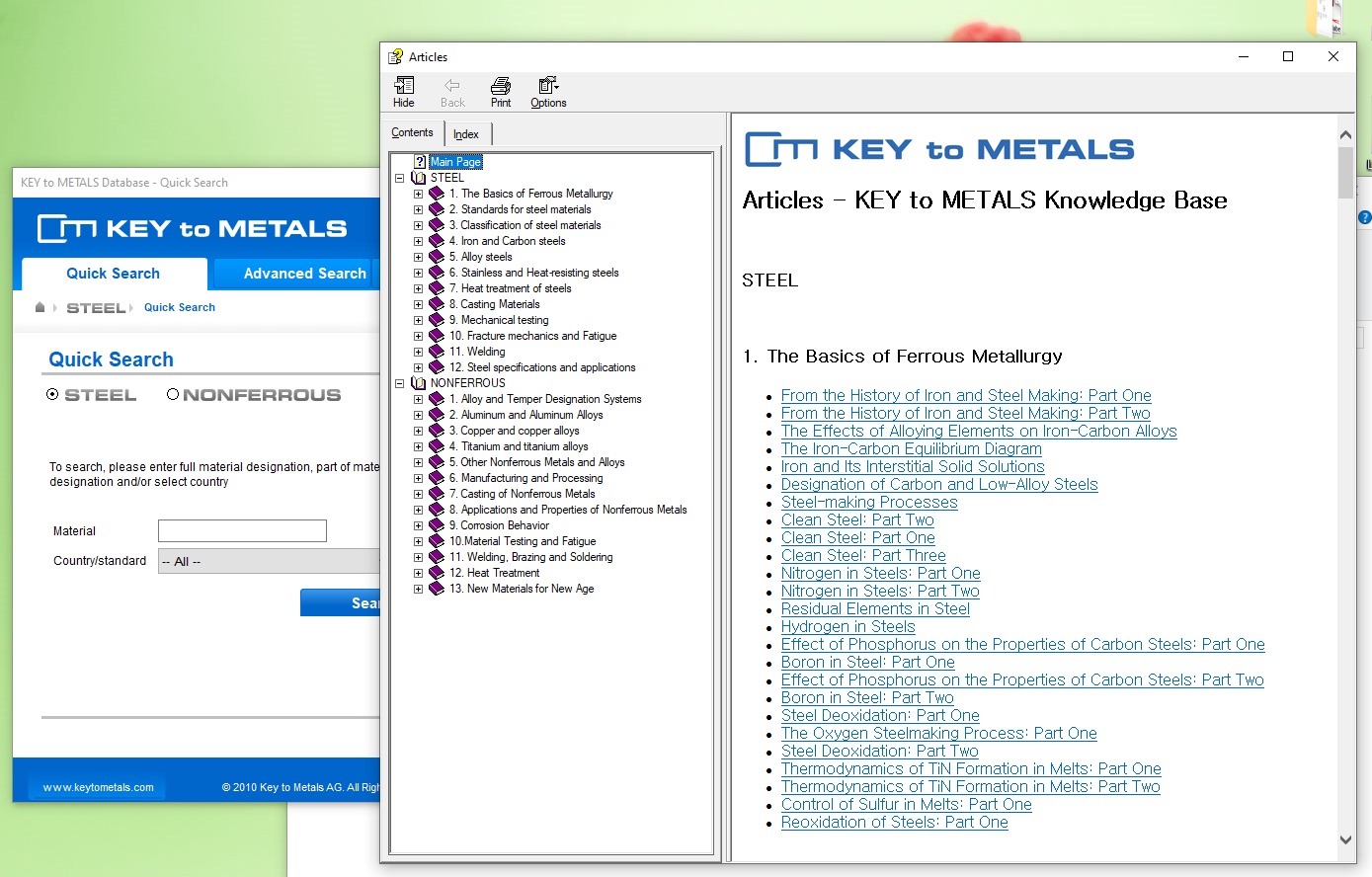Click the Print toolbar icon
The image size is (1372, 877).
click(x=501, y=87)
